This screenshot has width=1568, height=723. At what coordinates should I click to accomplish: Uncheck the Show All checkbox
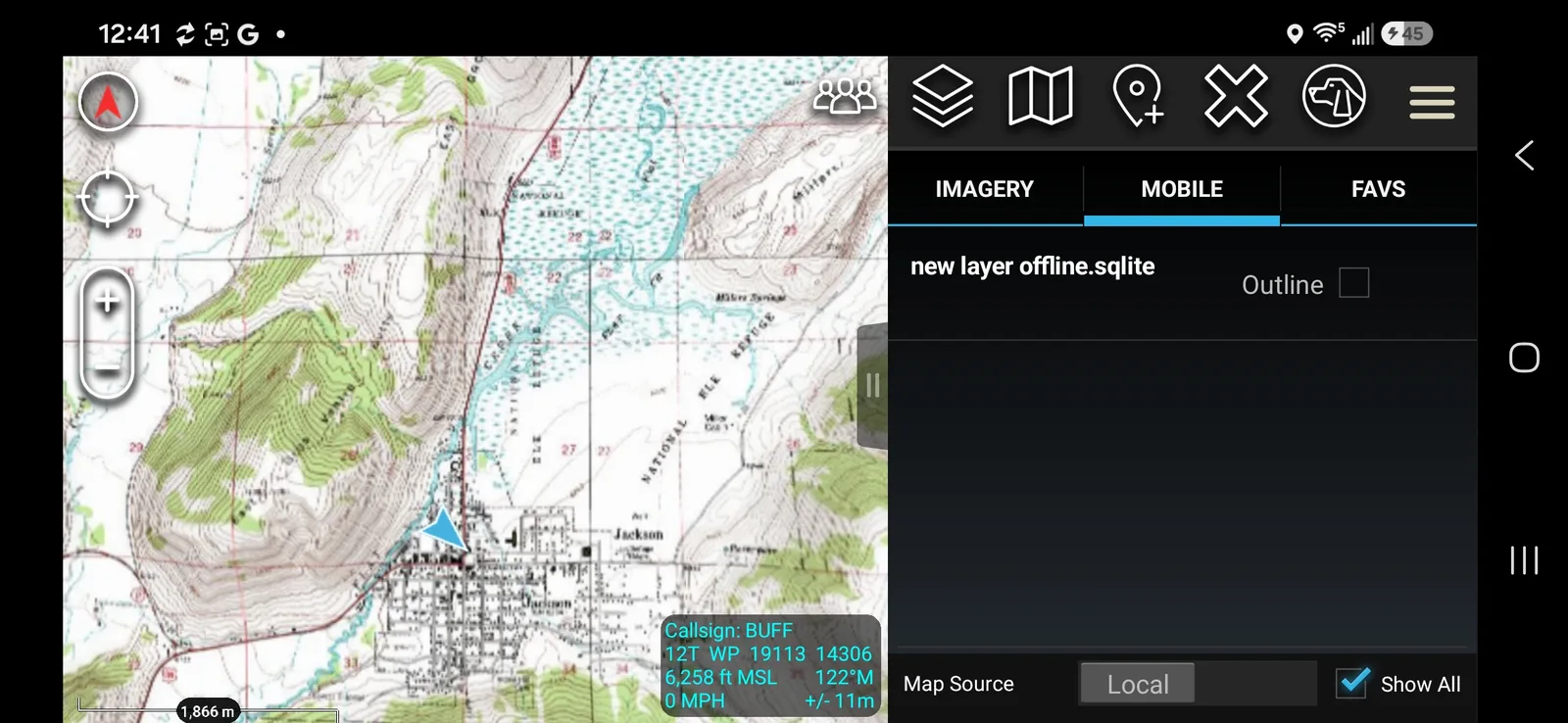pyautogui.click(x=1352, y=683)
